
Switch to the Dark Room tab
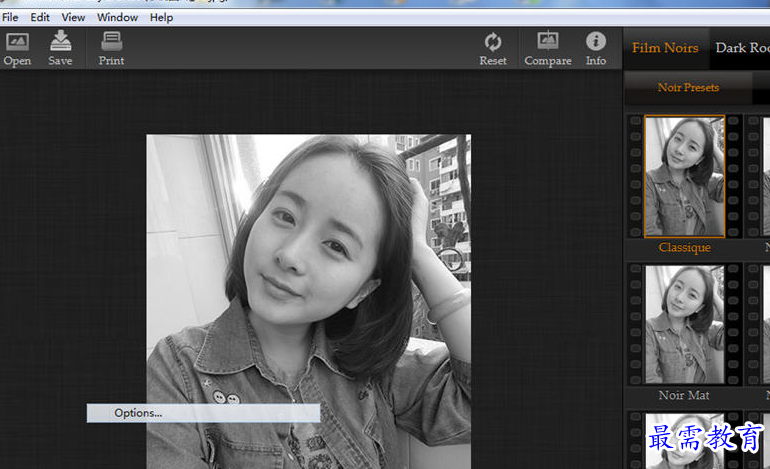(742, 48)
